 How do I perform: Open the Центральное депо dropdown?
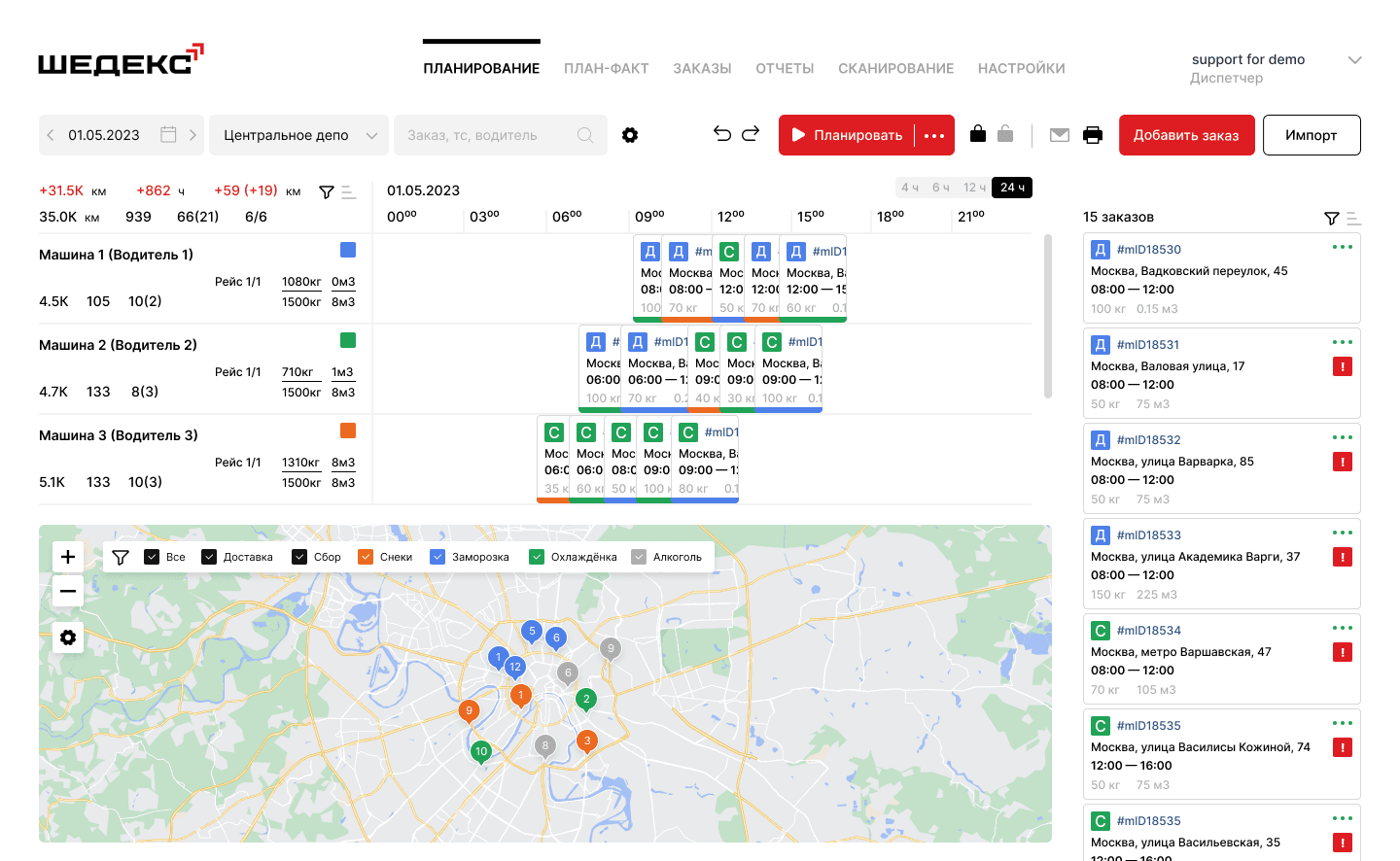pos(299,135)
